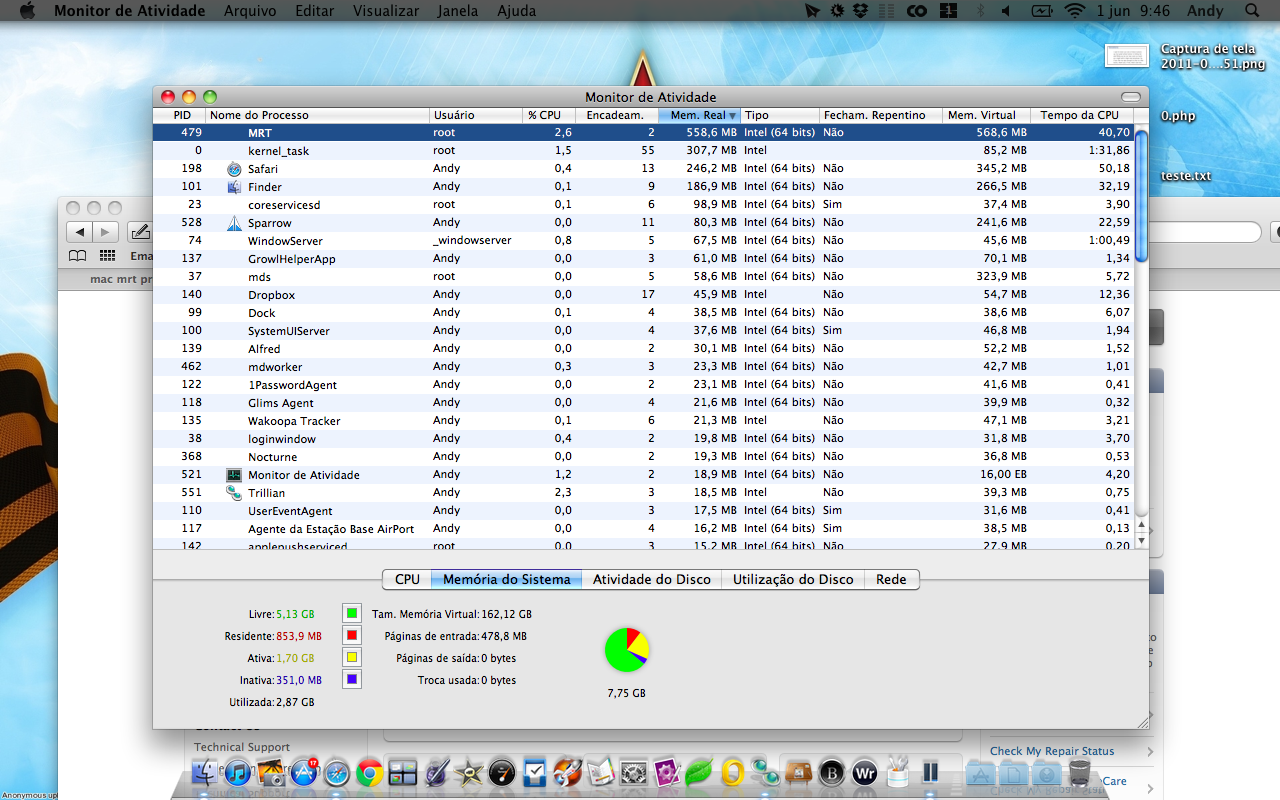
Task: Open the Wr app icon in the Dock
Action: click(865, 772)
